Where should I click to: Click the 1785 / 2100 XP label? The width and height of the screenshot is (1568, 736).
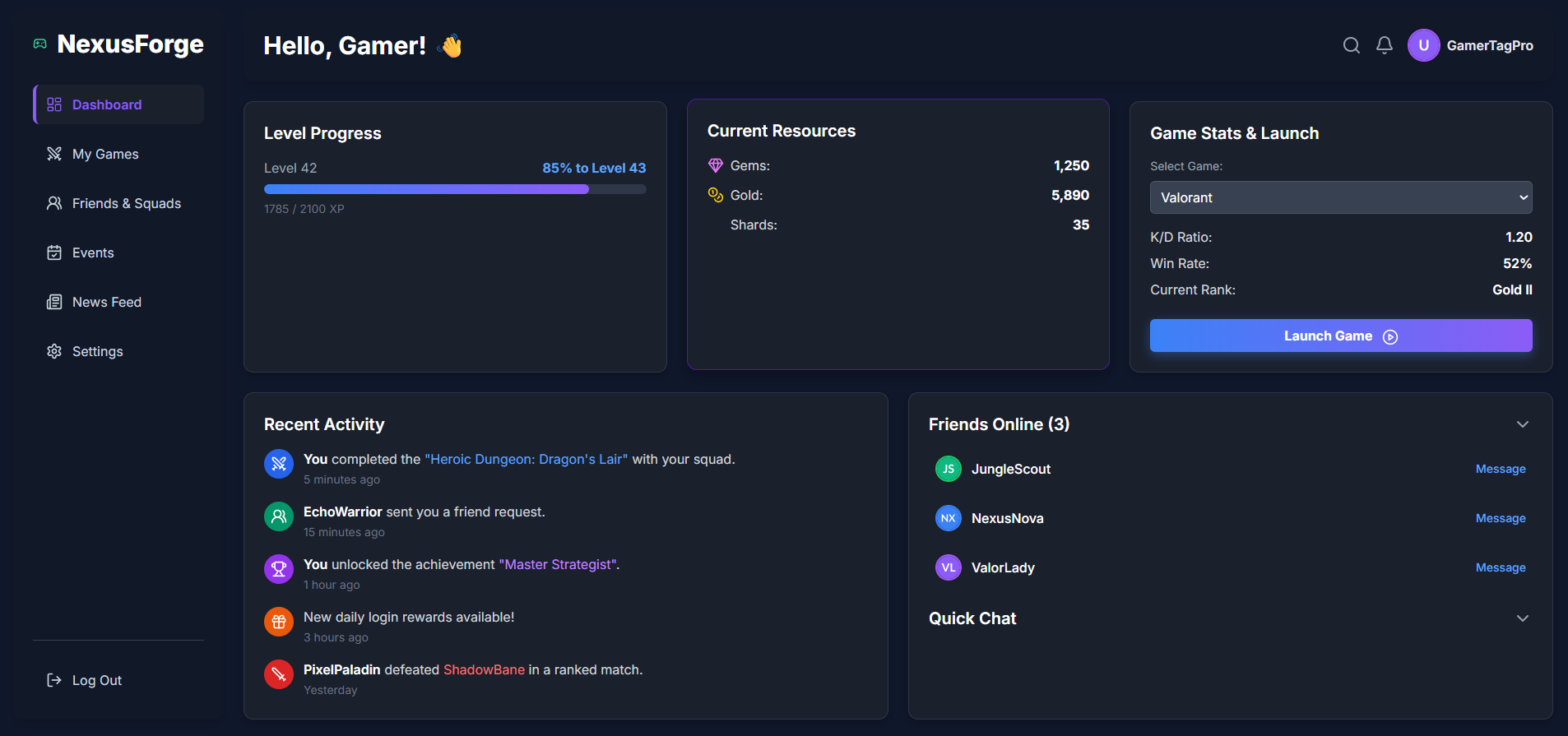[x=304, y=209]
